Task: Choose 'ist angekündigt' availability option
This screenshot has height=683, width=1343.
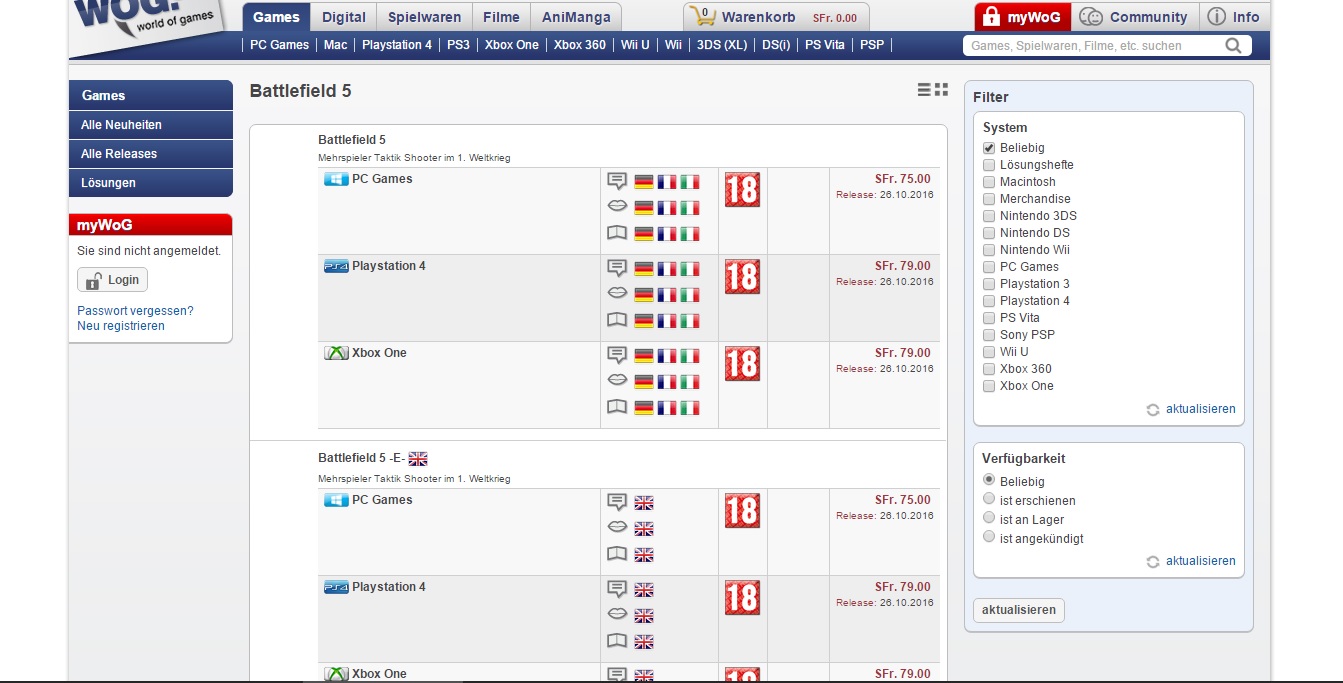Action: click(989, 537)
